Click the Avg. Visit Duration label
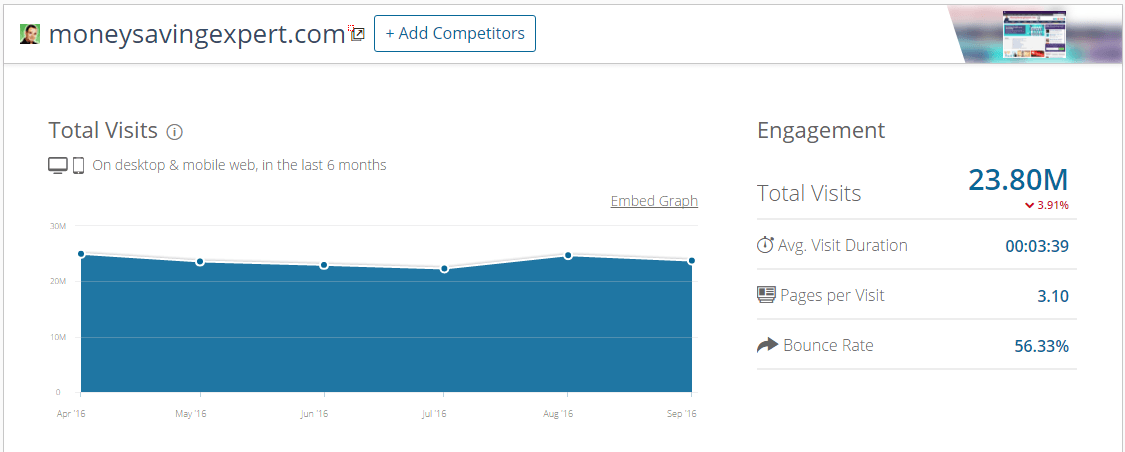The image size is (1125, 452). (843, 245)
